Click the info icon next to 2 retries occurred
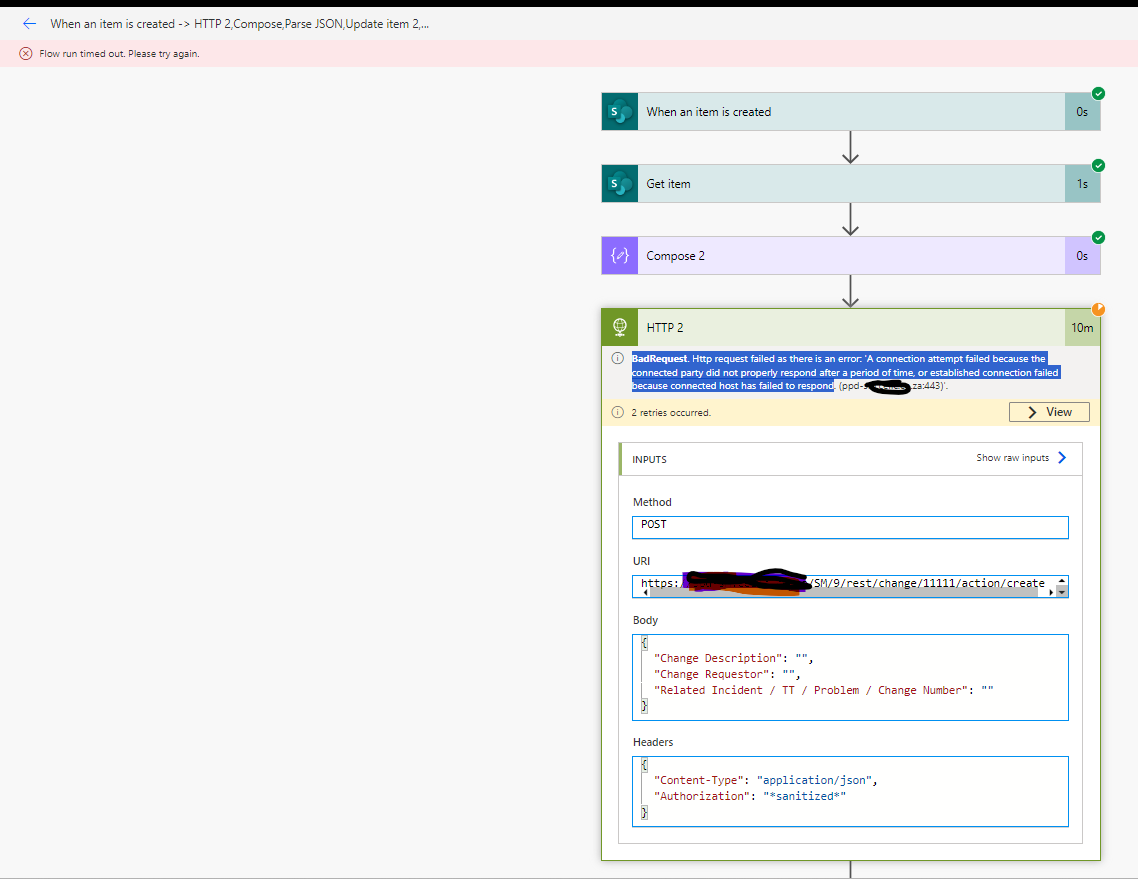 click(x=618, y=412)
